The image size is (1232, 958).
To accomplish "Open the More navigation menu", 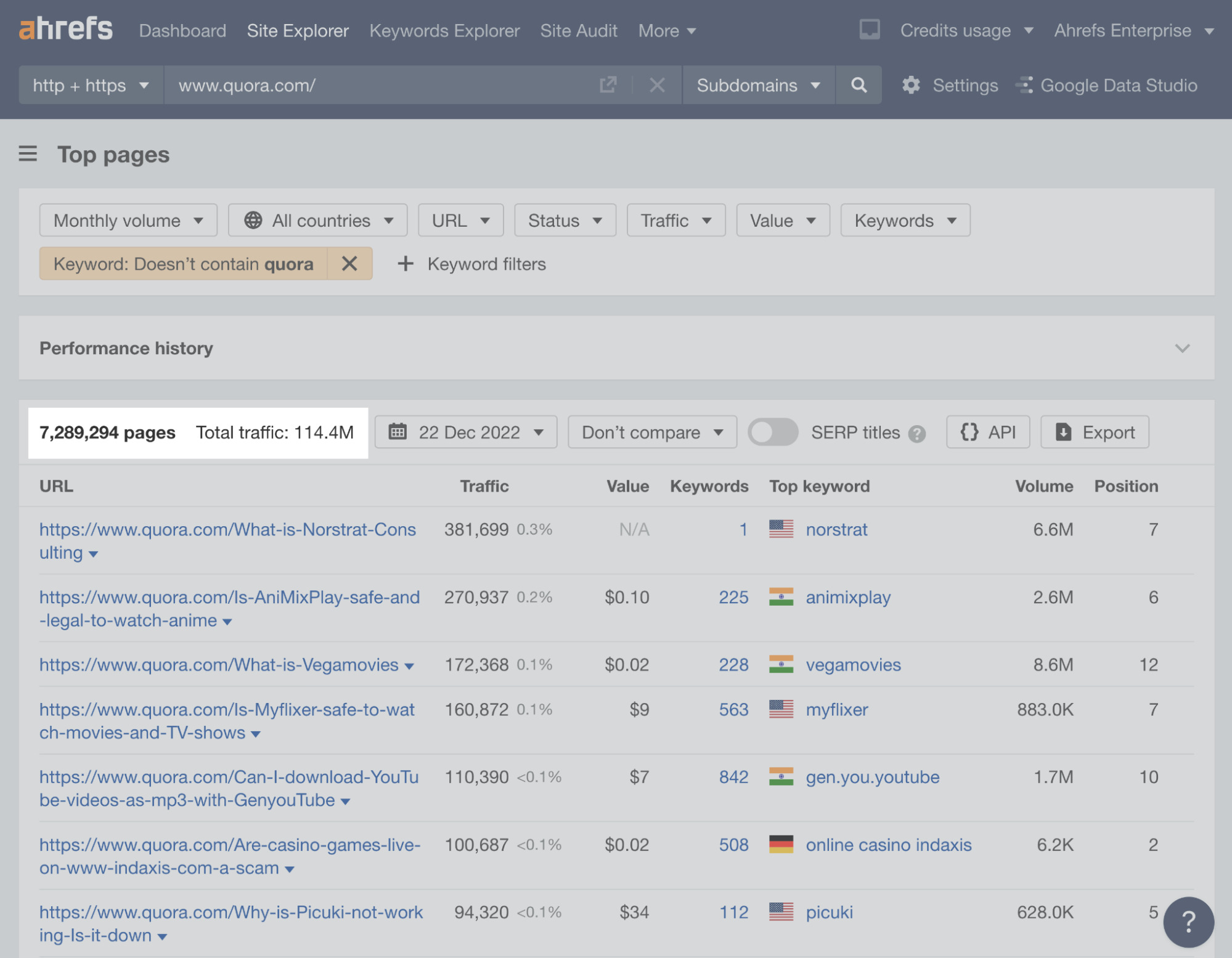I will pos(667,29).
